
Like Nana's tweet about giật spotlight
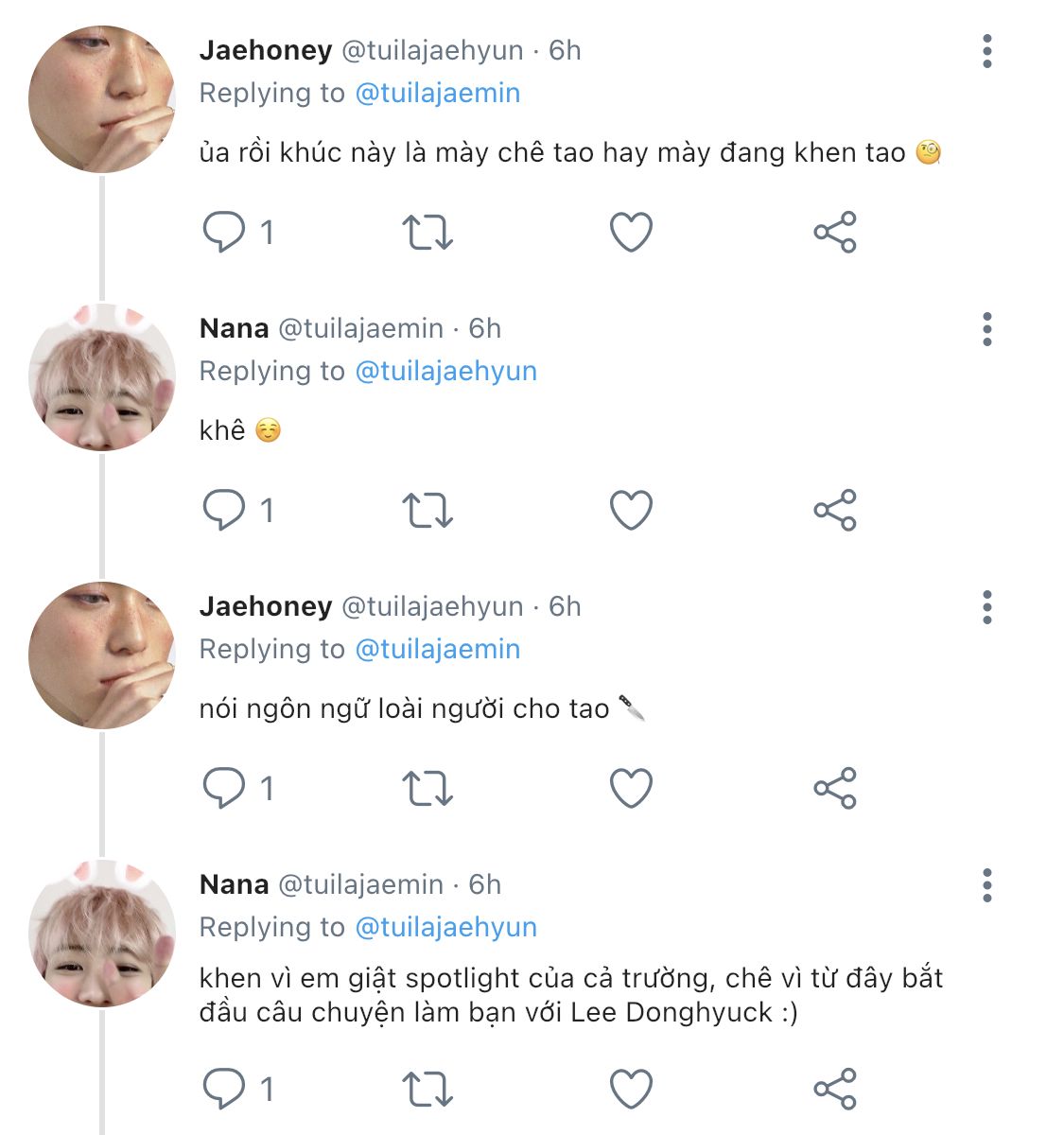coord(631,1089)
